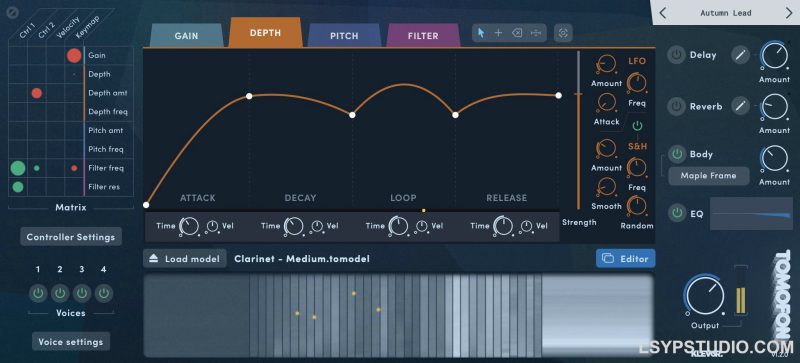Click the Controller Settings button

click(71, 237)
